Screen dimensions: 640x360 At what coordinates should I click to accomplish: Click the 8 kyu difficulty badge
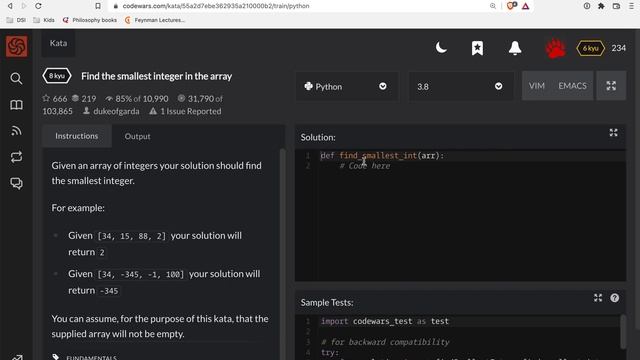(x=57, y=76)
